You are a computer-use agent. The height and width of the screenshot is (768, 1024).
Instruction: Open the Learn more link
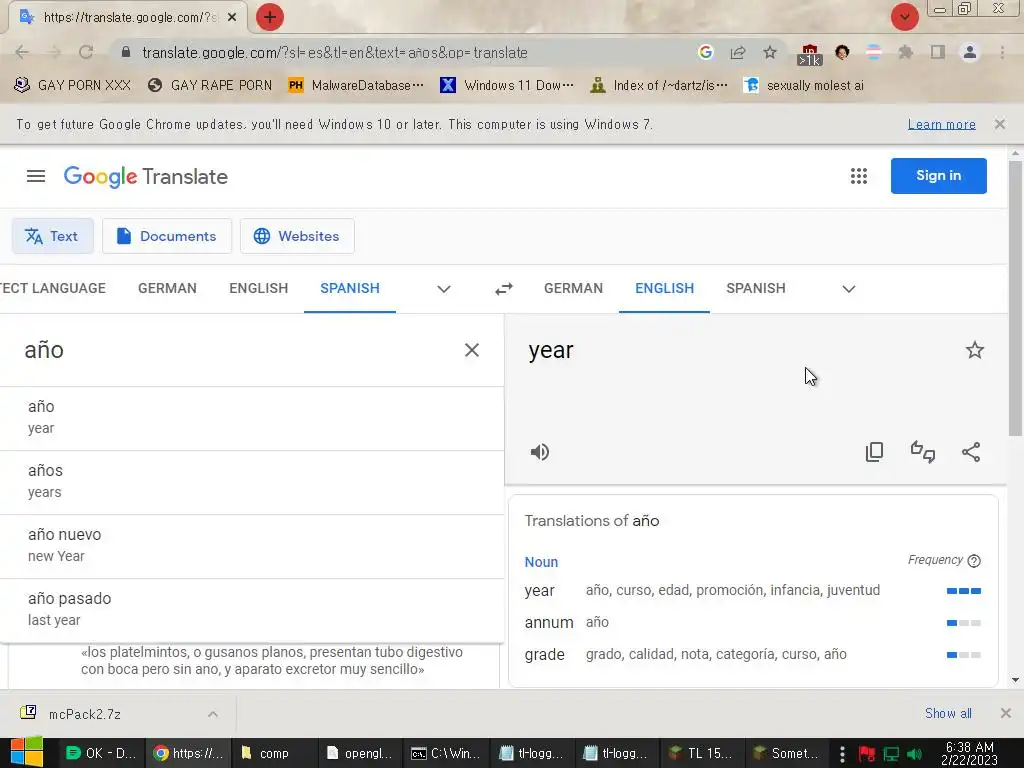(941, 124)
